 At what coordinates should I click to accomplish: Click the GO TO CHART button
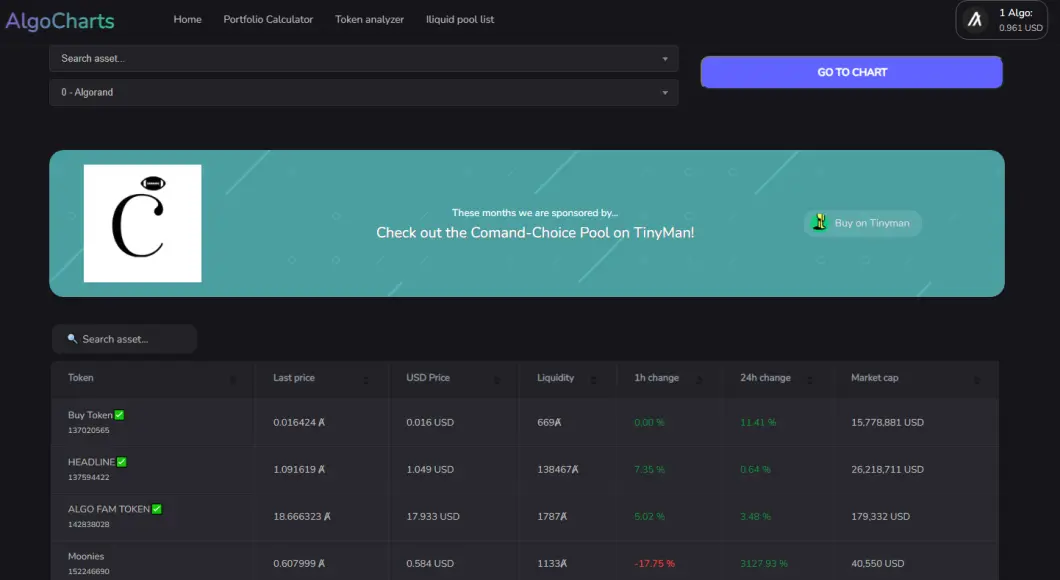click(x=851, y=72)
